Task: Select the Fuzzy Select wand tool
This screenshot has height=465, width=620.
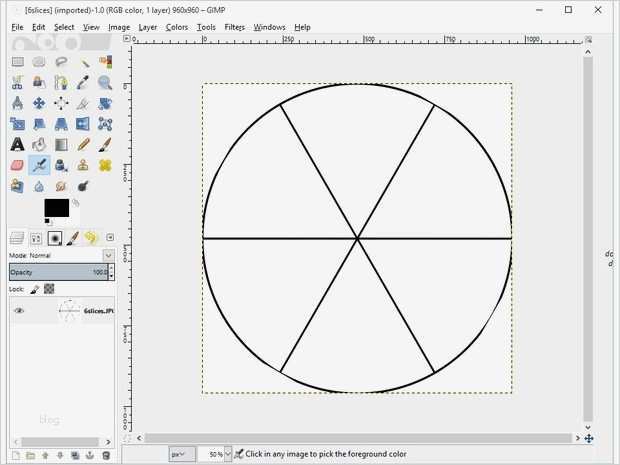Action: [83, 62]
